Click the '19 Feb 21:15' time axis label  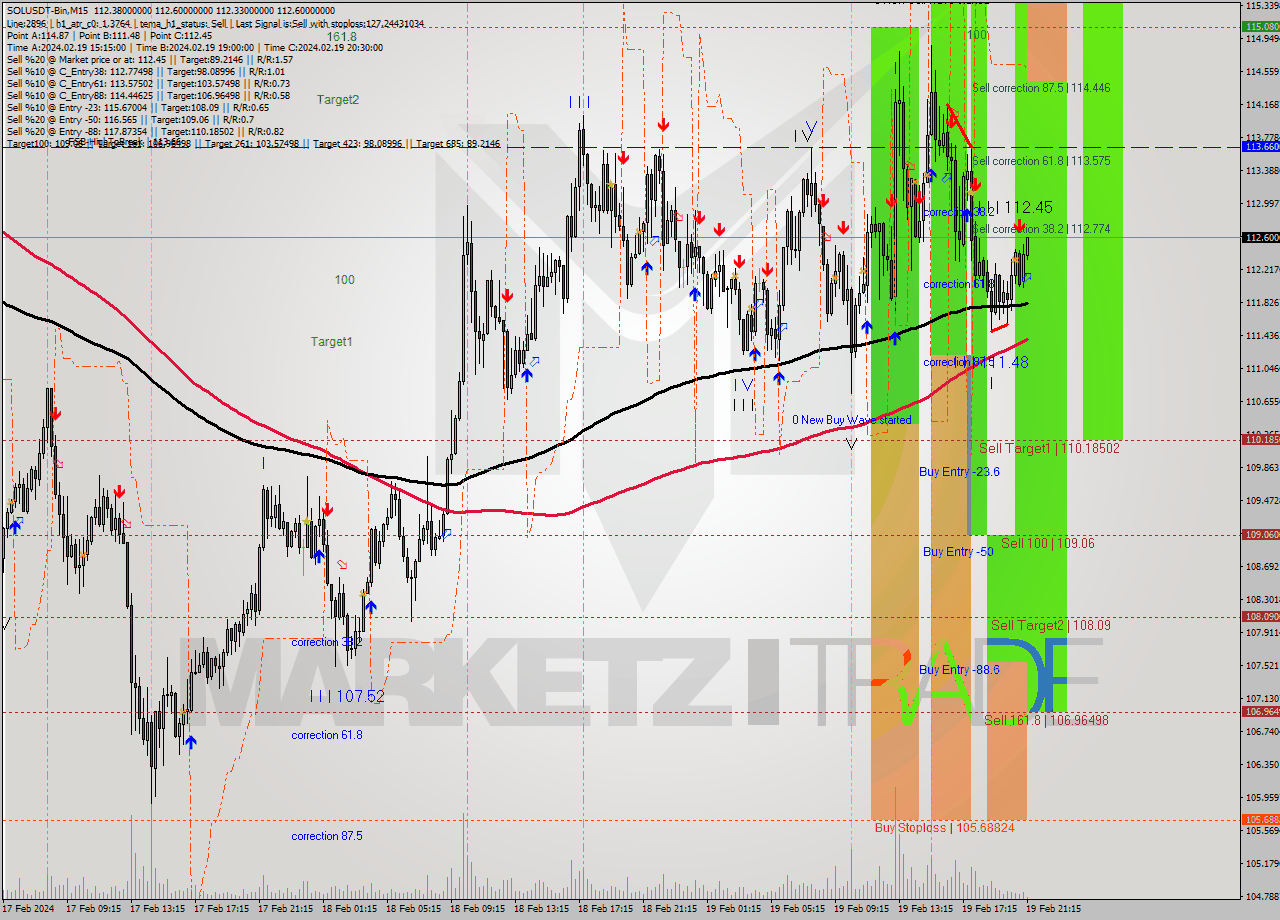(1053, 910)
